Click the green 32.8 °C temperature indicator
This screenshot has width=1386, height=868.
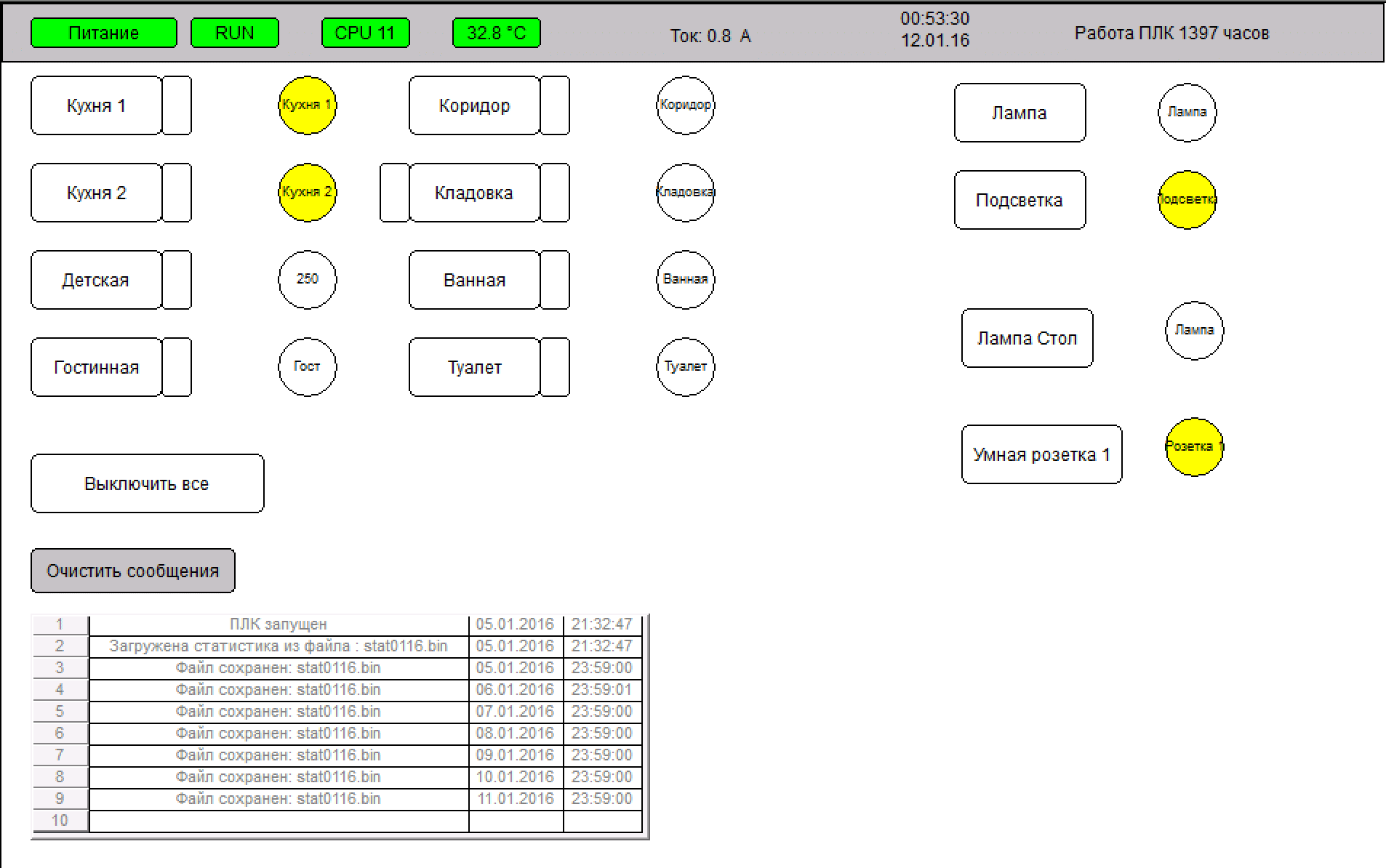[x=496, y=33]
